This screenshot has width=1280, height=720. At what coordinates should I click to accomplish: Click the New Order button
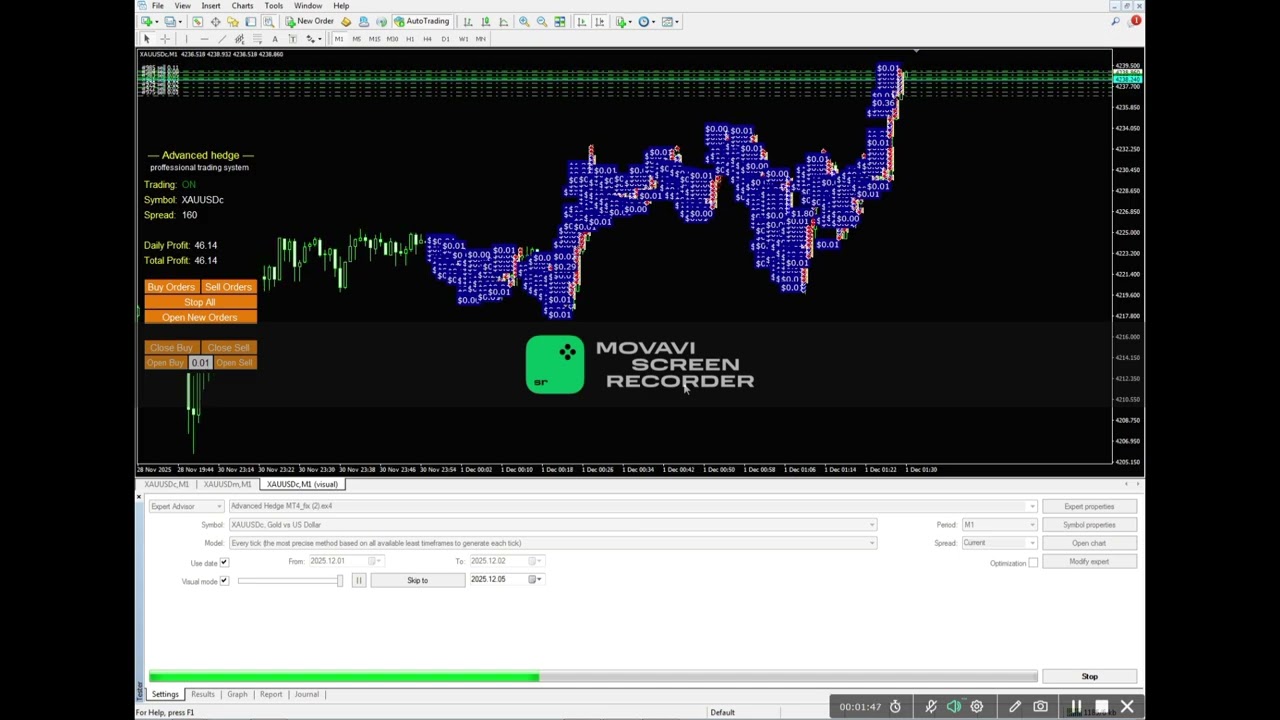point(308,21)
